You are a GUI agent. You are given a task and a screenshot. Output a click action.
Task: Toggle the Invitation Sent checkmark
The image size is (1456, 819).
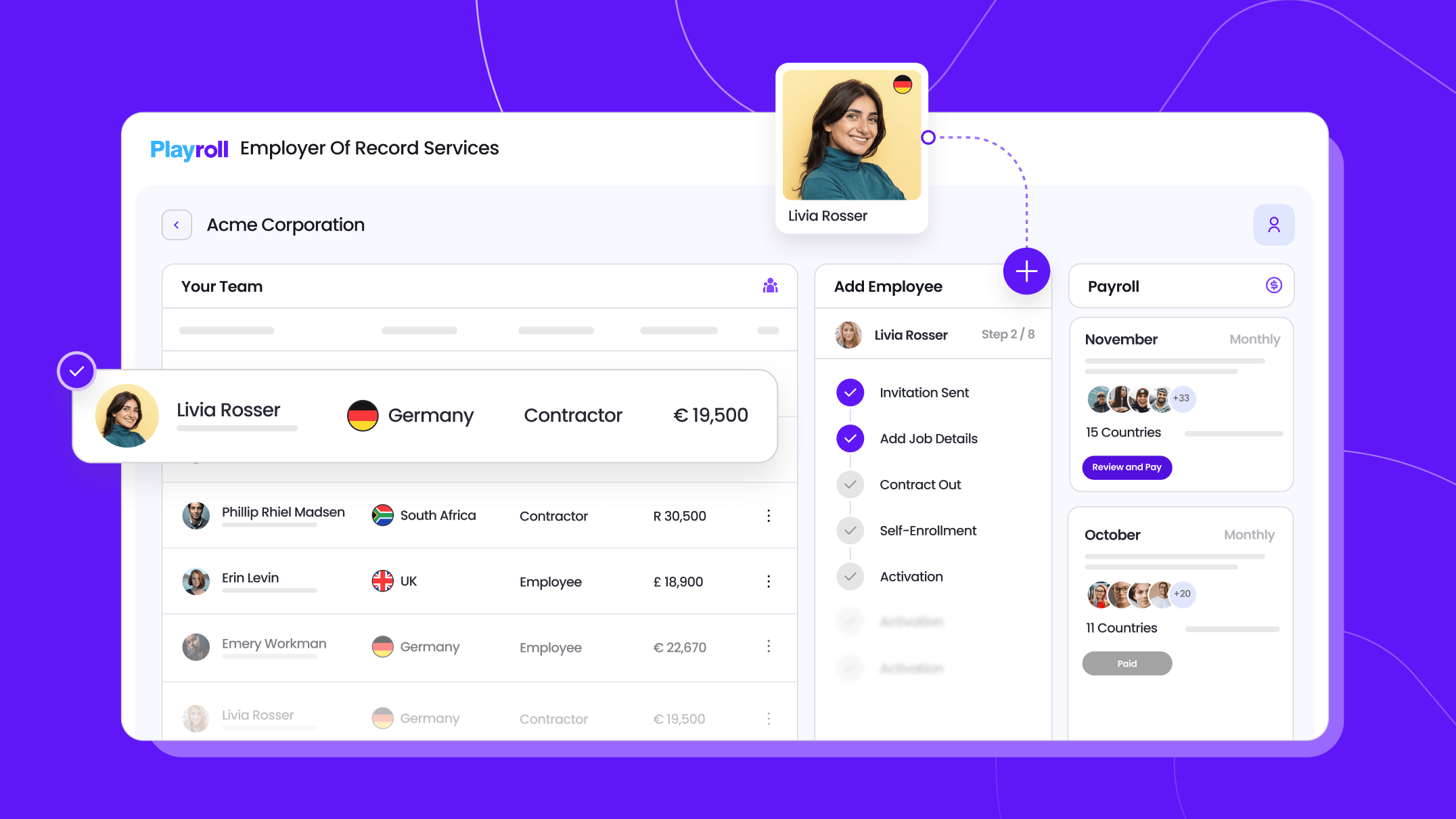click(x=850, y=393)
